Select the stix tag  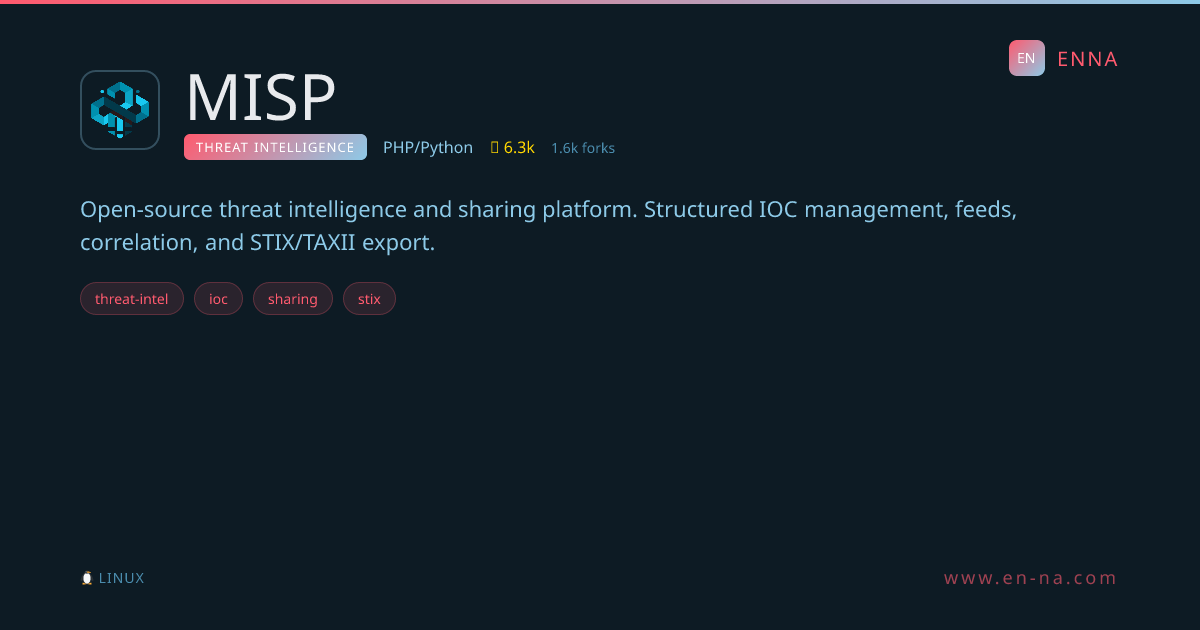coord(369,299)
